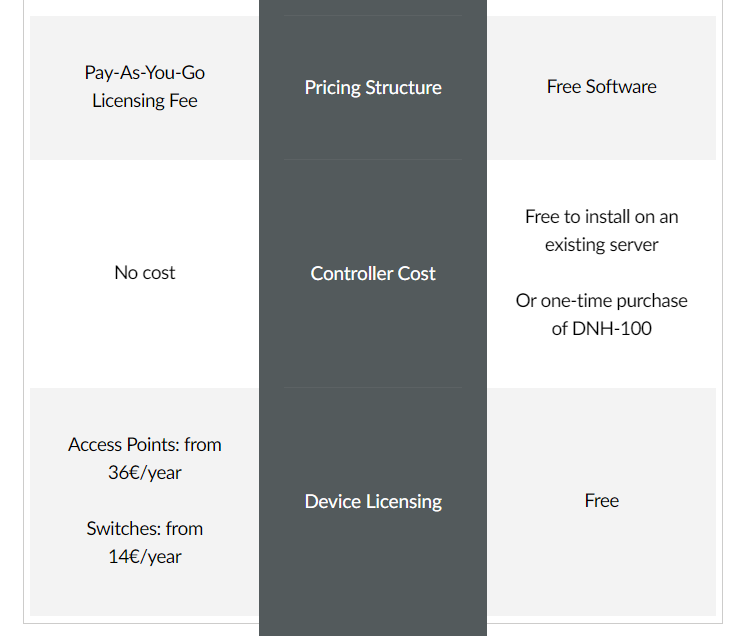Image resolution: width=744 pixels, height=636 pixels.
Task: Click the word Licensing Fee
Action: coord(145,101)
